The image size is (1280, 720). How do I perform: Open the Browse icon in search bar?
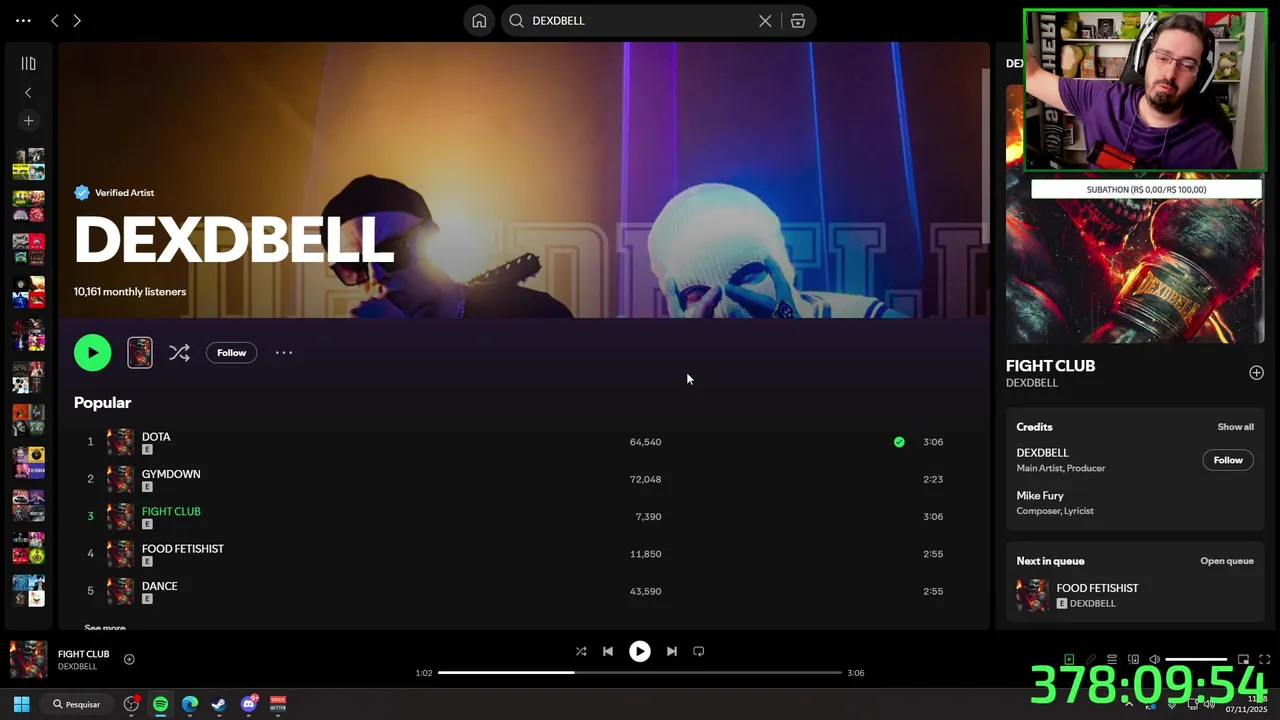(798, 21)
